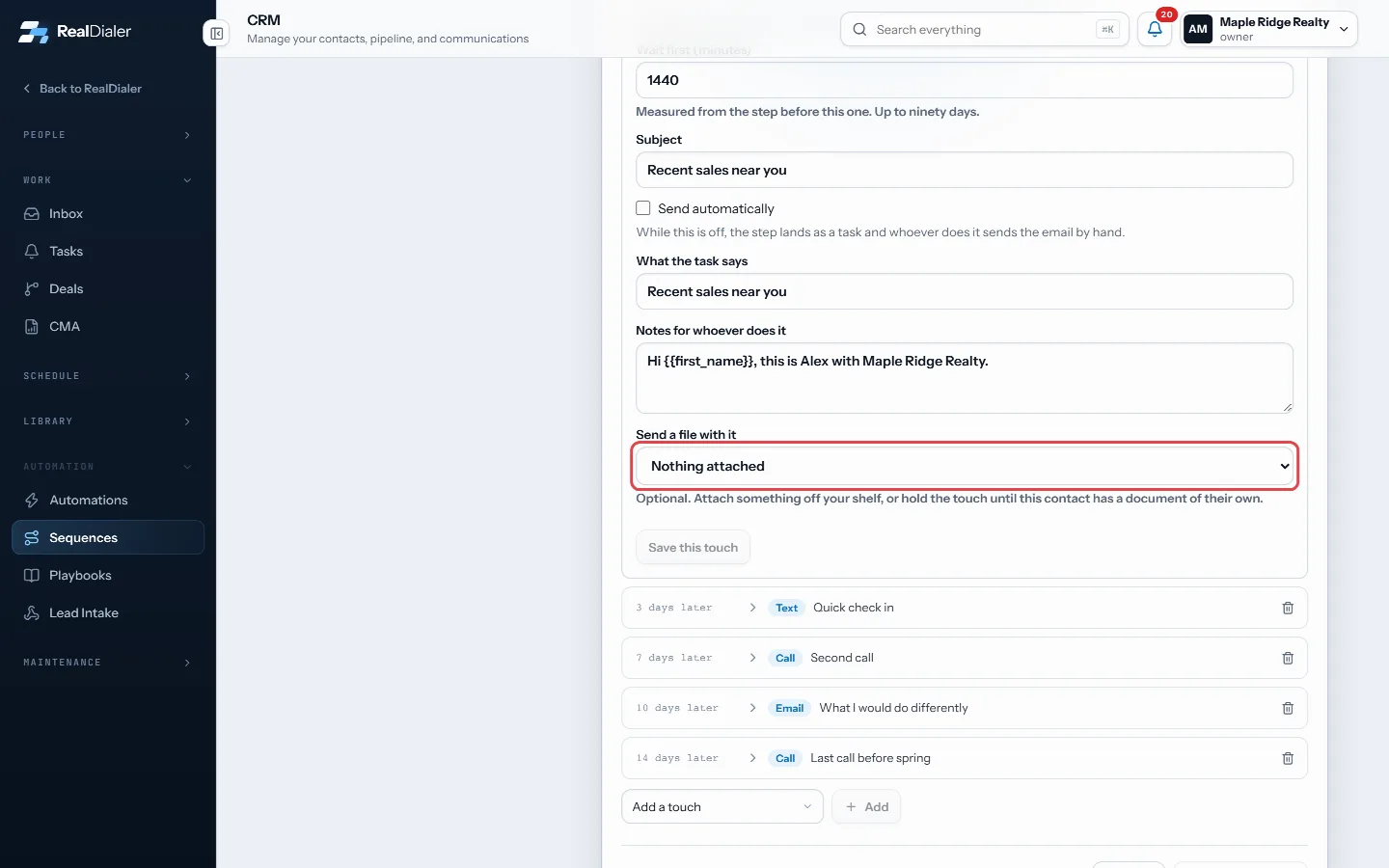Open the Nothing attached file dropdown
Viewport: 1389px width, 868px height.
coord(965,466)
